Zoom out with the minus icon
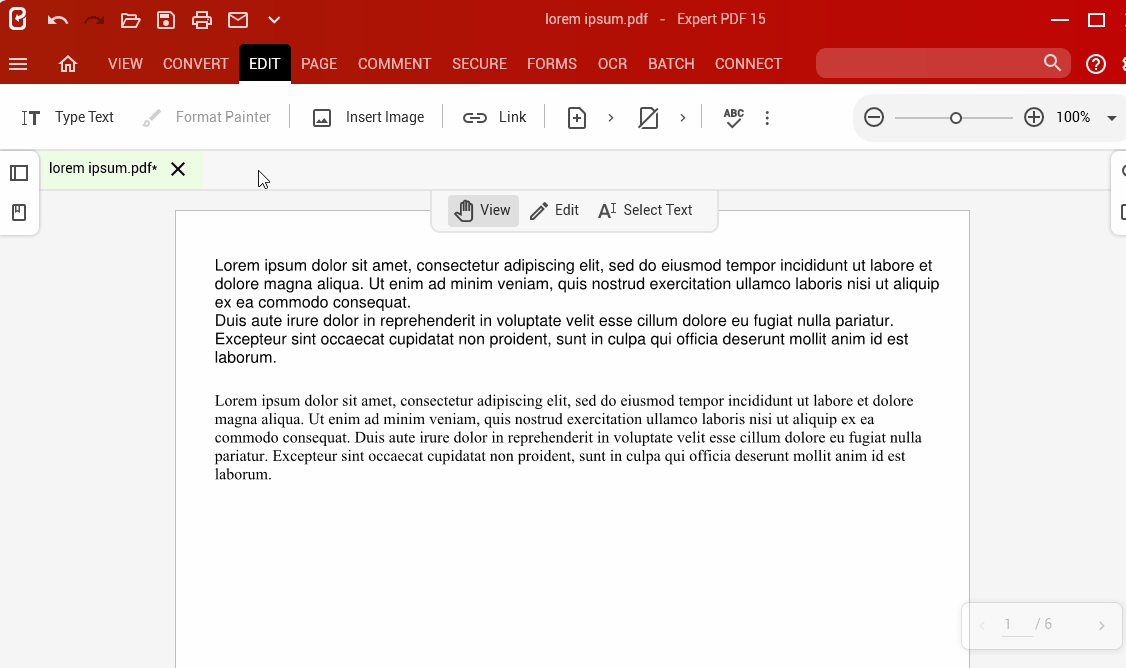1126x668 pixels. tap(873, 117)
